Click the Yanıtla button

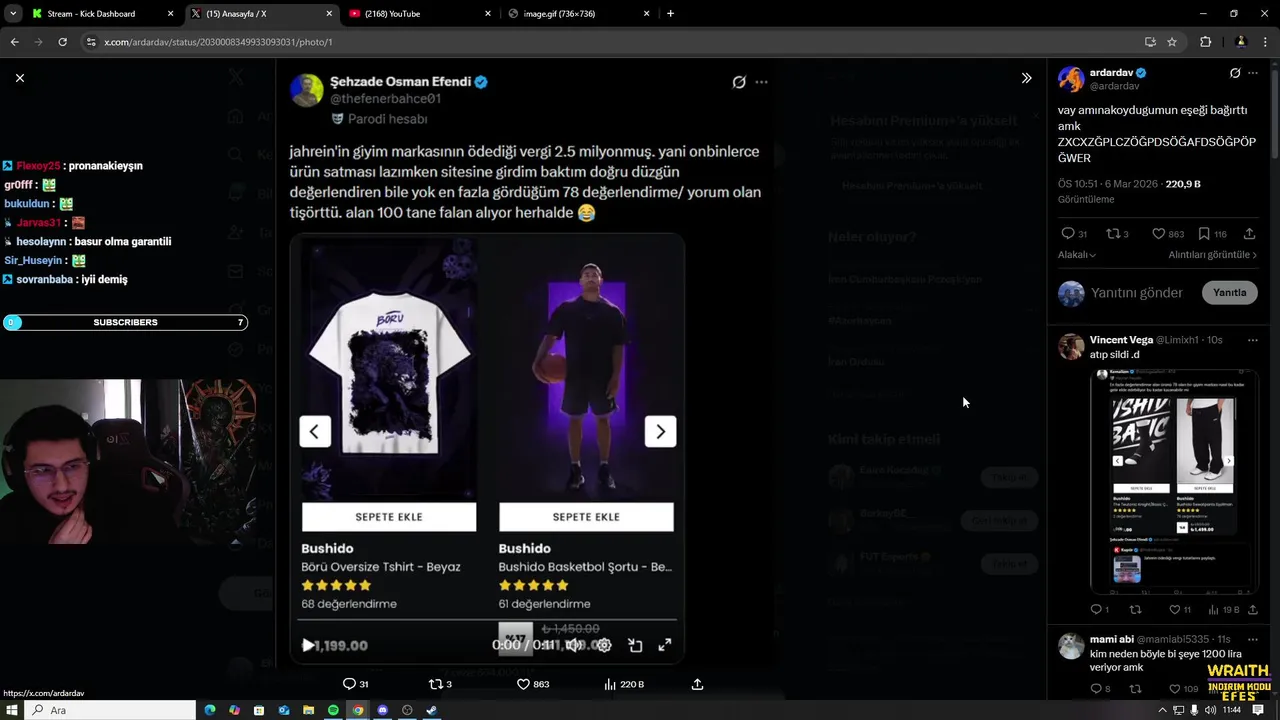point(1229,293)
